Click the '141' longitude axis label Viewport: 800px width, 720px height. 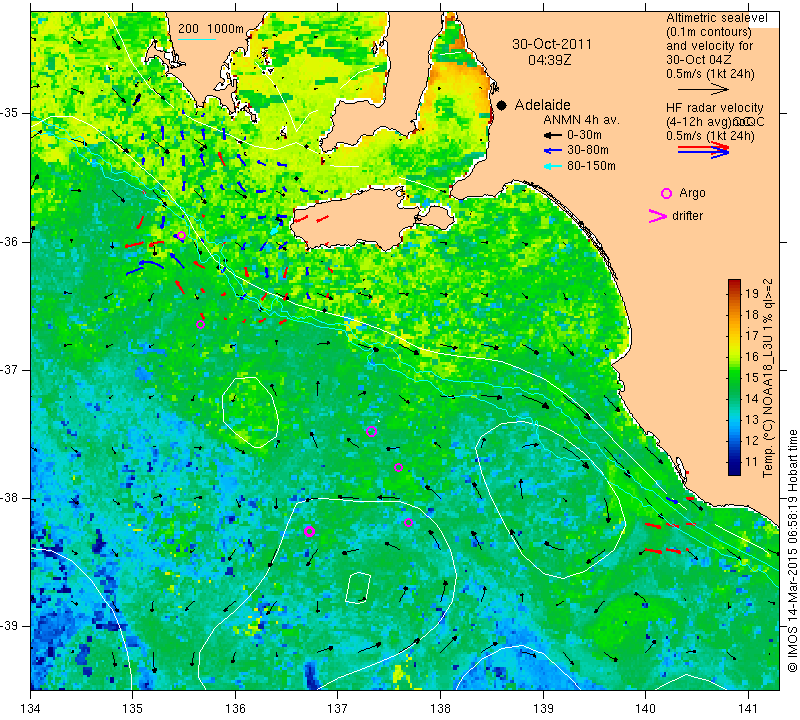[x=748, y=708]
